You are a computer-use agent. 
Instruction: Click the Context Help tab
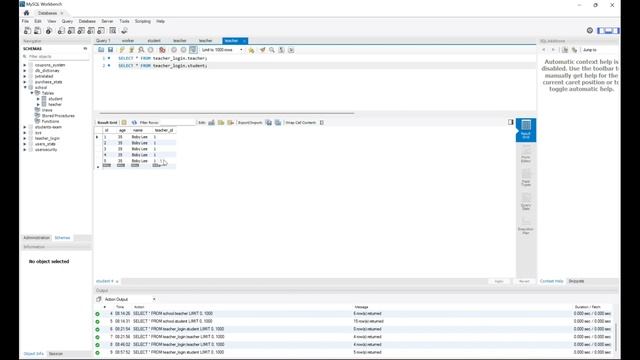click(x=551, y=281)
